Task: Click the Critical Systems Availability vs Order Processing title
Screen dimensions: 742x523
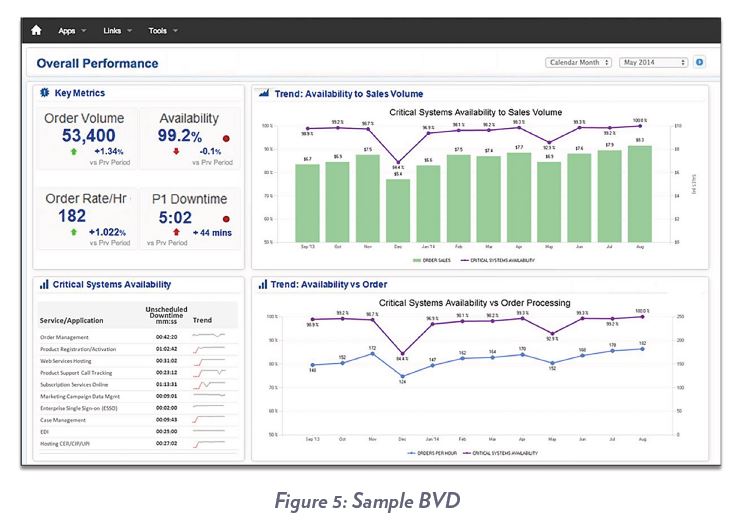Action: coord(474,303)
